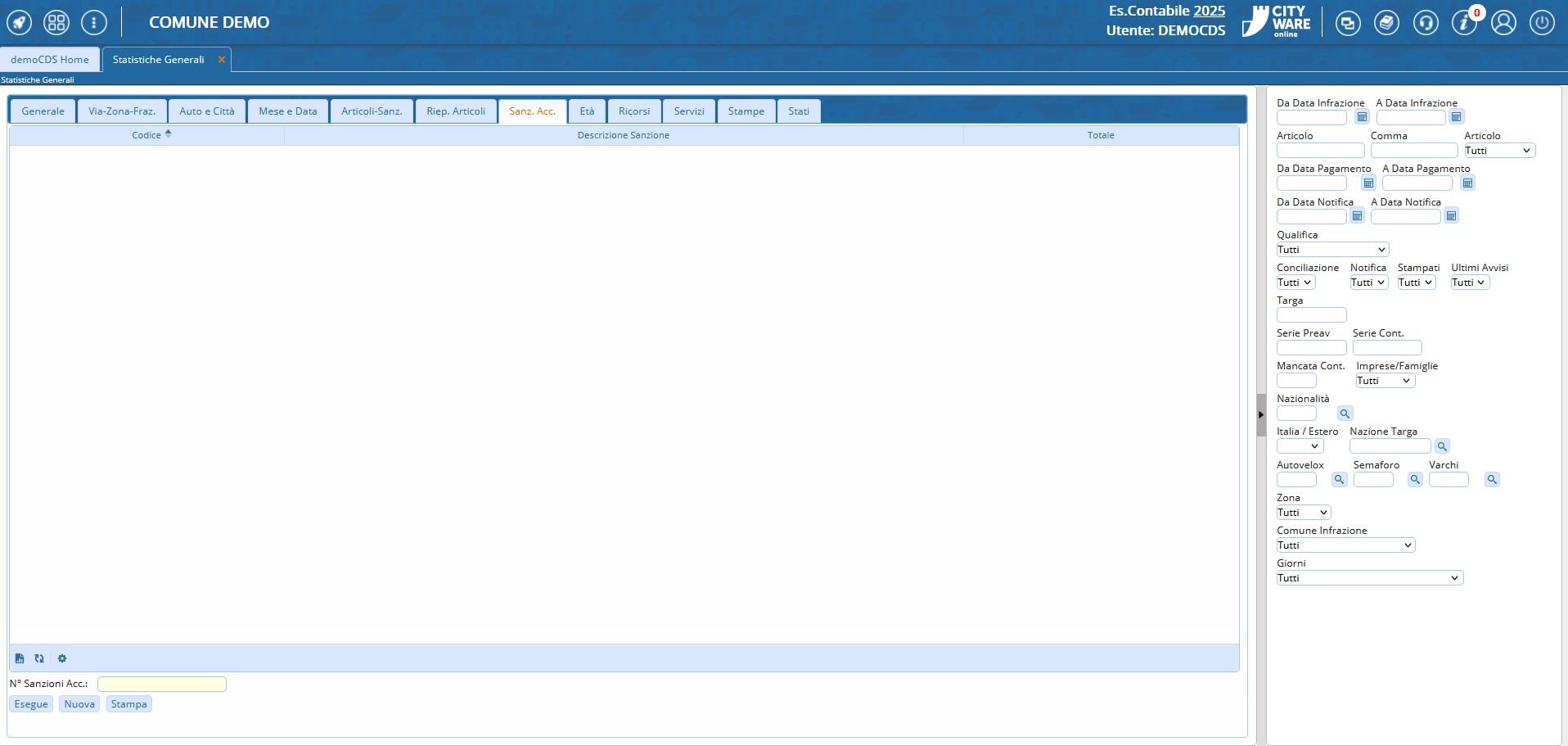Viewport: 1568px width, 746px height.
Task: Open calendar for Da Data Infrazione
Action: (1362, 117)
